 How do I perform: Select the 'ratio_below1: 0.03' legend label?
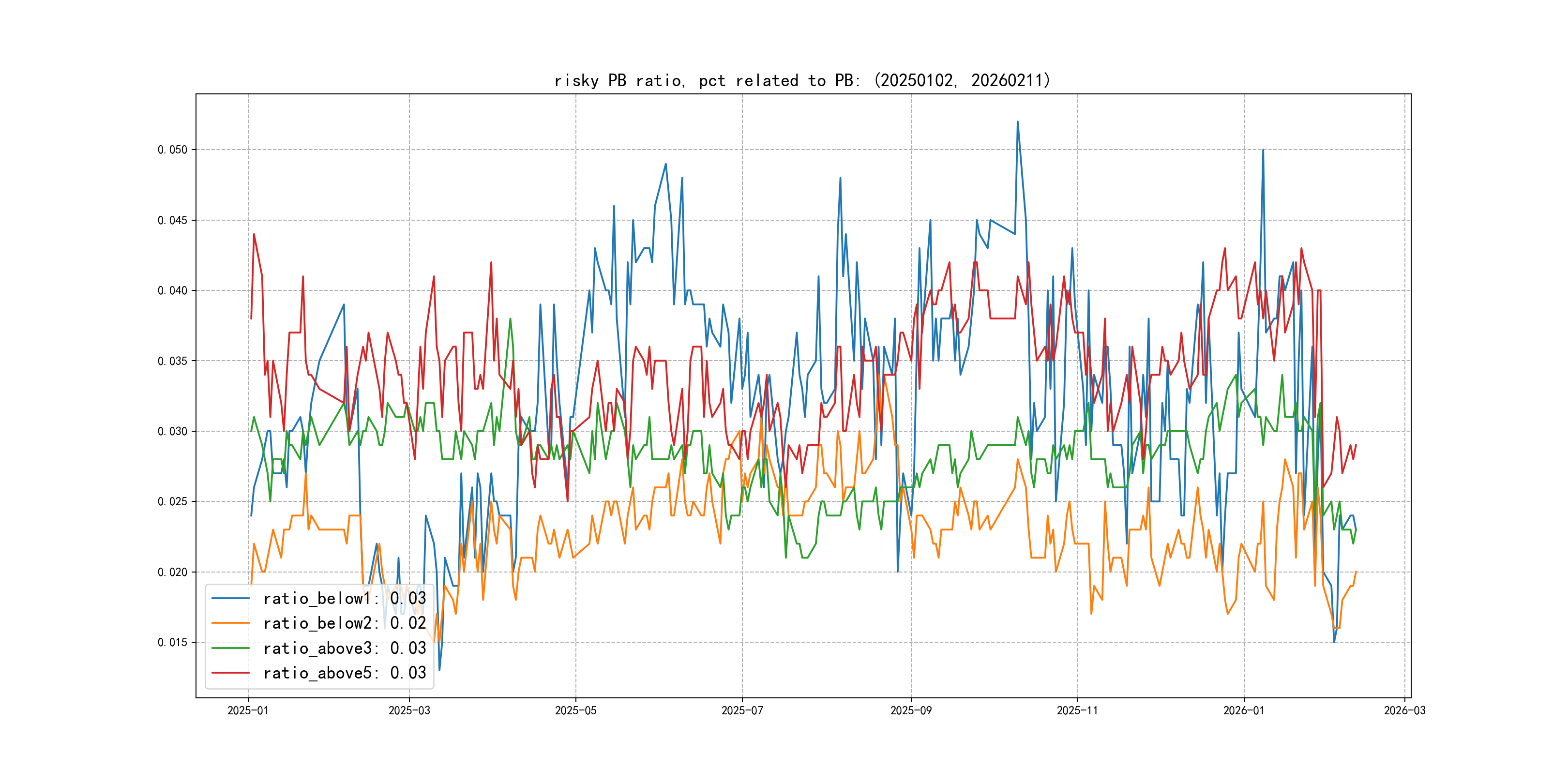click(344, 598)
